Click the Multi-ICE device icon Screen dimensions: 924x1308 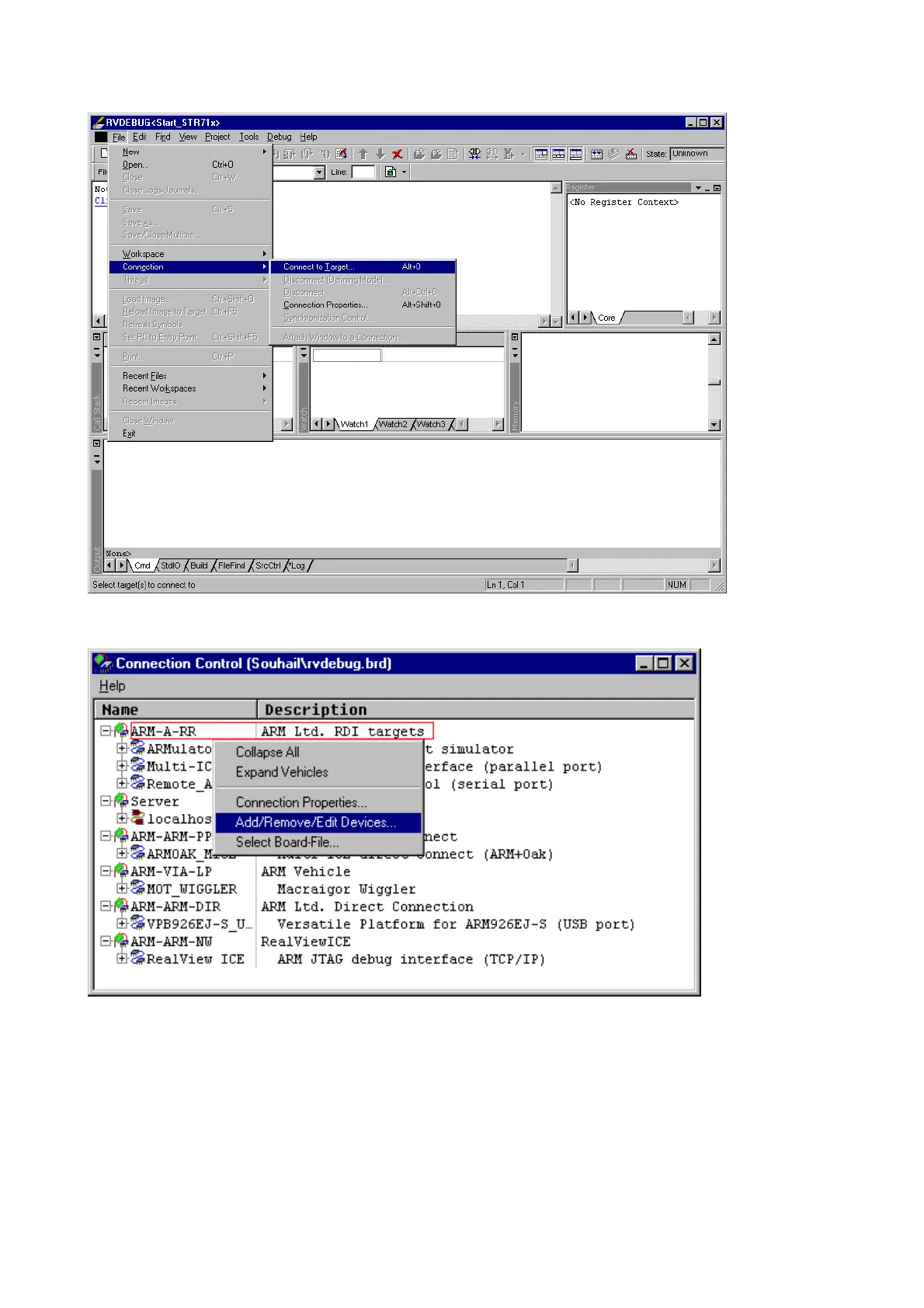[137, 766]
